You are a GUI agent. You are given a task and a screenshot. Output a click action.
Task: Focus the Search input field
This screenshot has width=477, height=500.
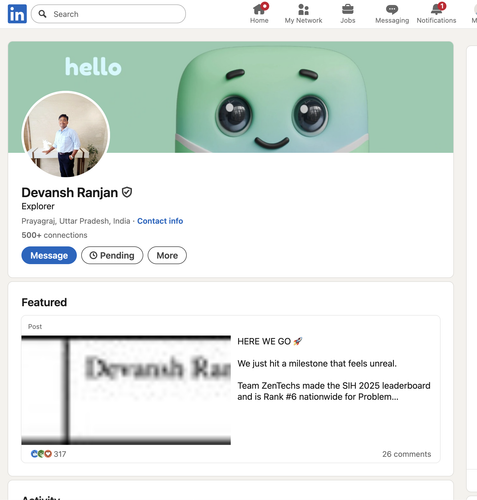click(108, 14)
